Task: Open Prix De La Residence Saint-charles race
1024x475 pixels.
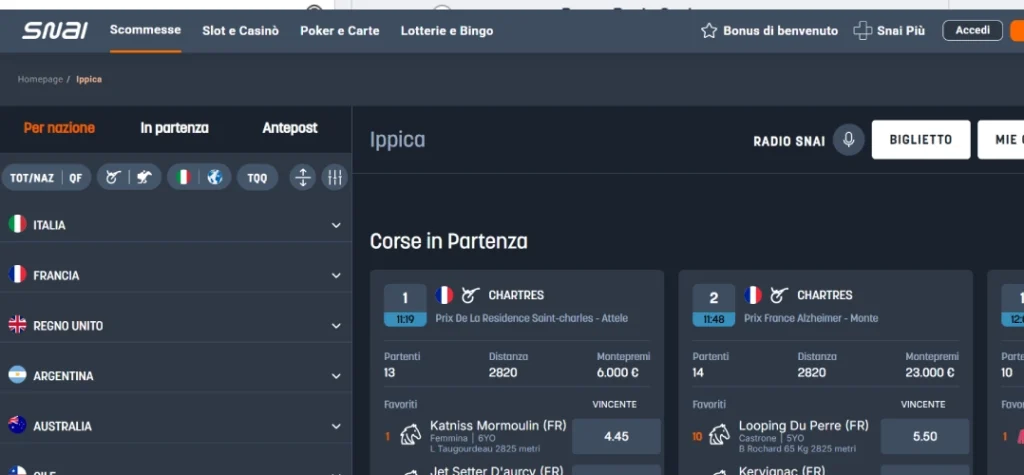Action: tap(532, 318)
